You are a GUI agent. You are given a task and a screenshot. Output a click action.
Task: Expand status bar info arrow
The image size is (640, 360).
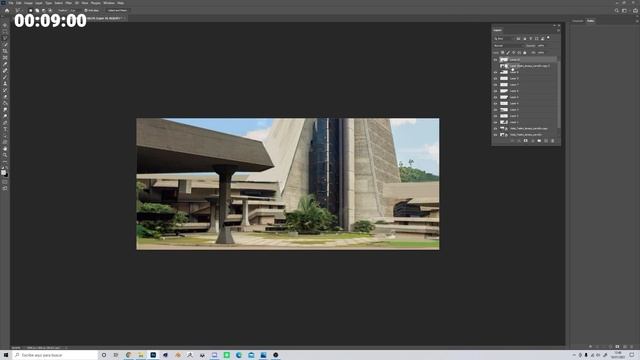tap(66, 348)
